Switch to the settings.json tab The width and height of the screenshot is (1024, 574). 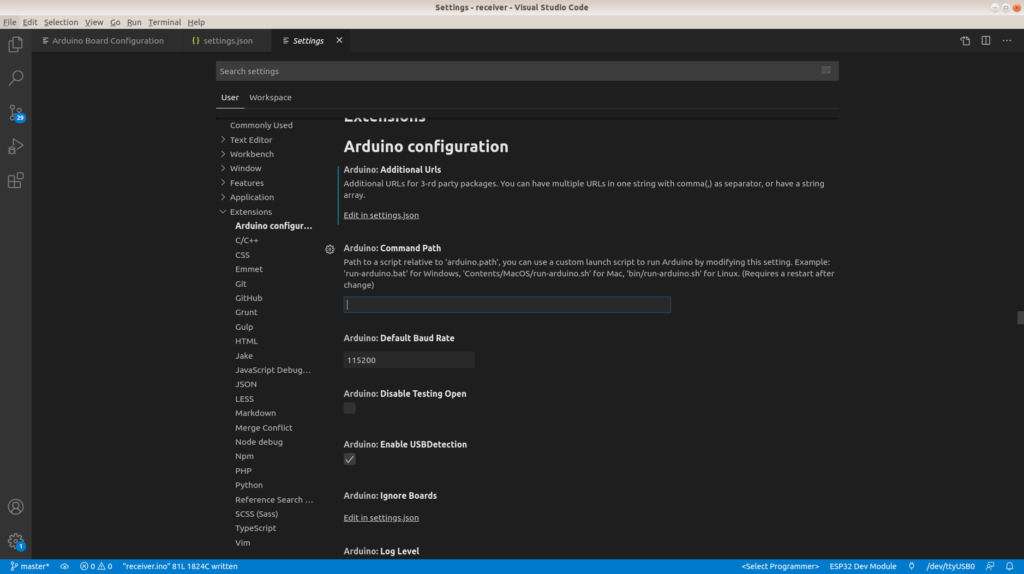[227, 41]
